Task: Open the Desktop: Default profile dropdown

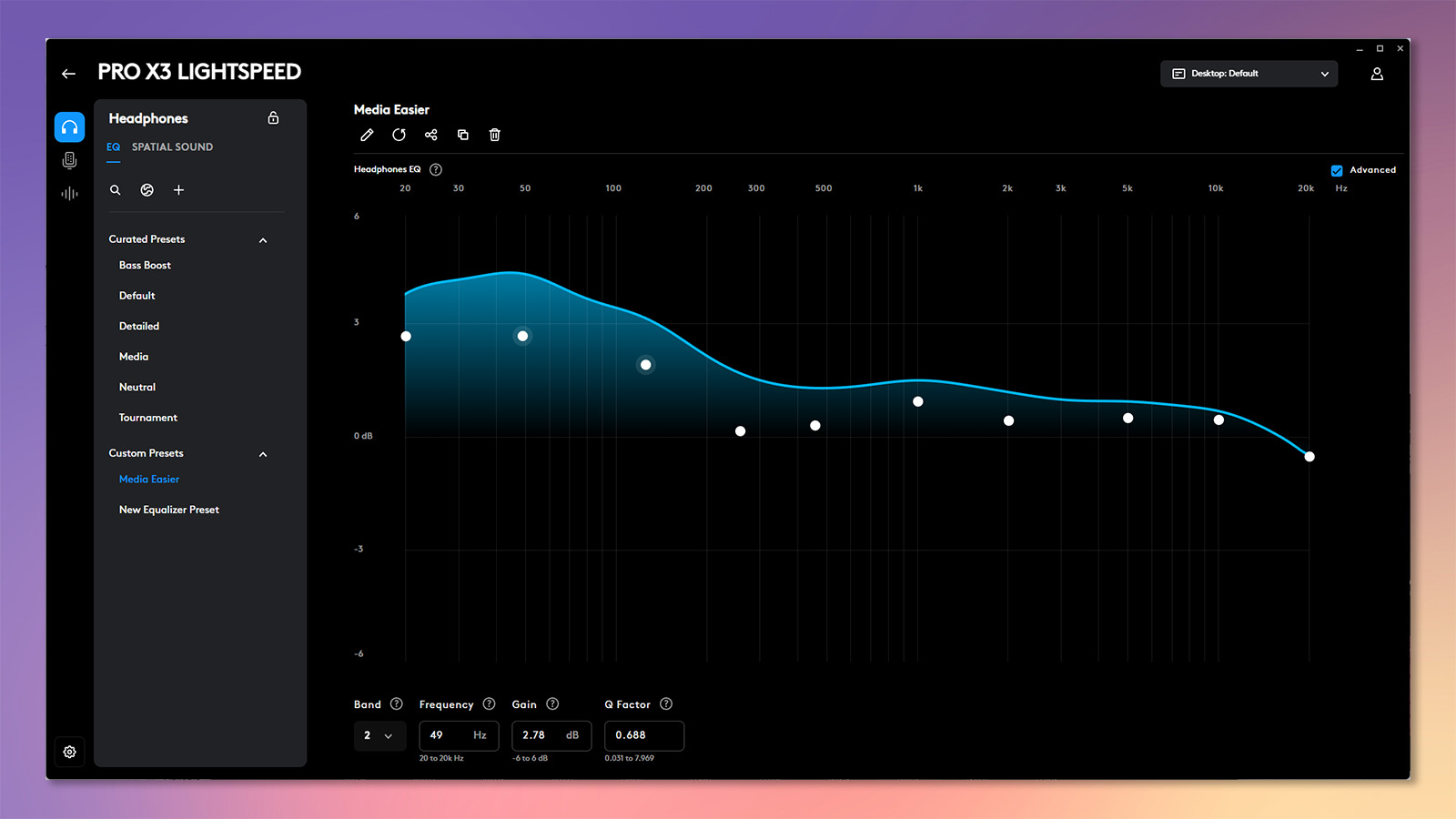Action: pyautogui.click(x=1249, y=74)
